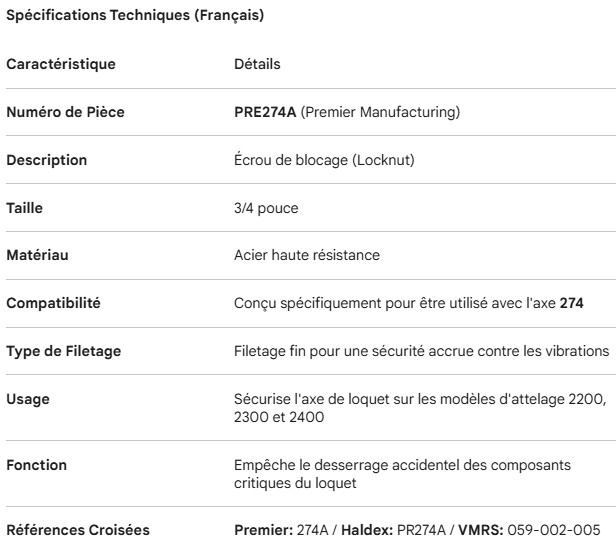Select the "Type de Filetage" row label
Screen dimensions: 616x552
click(x=63, y=352)
